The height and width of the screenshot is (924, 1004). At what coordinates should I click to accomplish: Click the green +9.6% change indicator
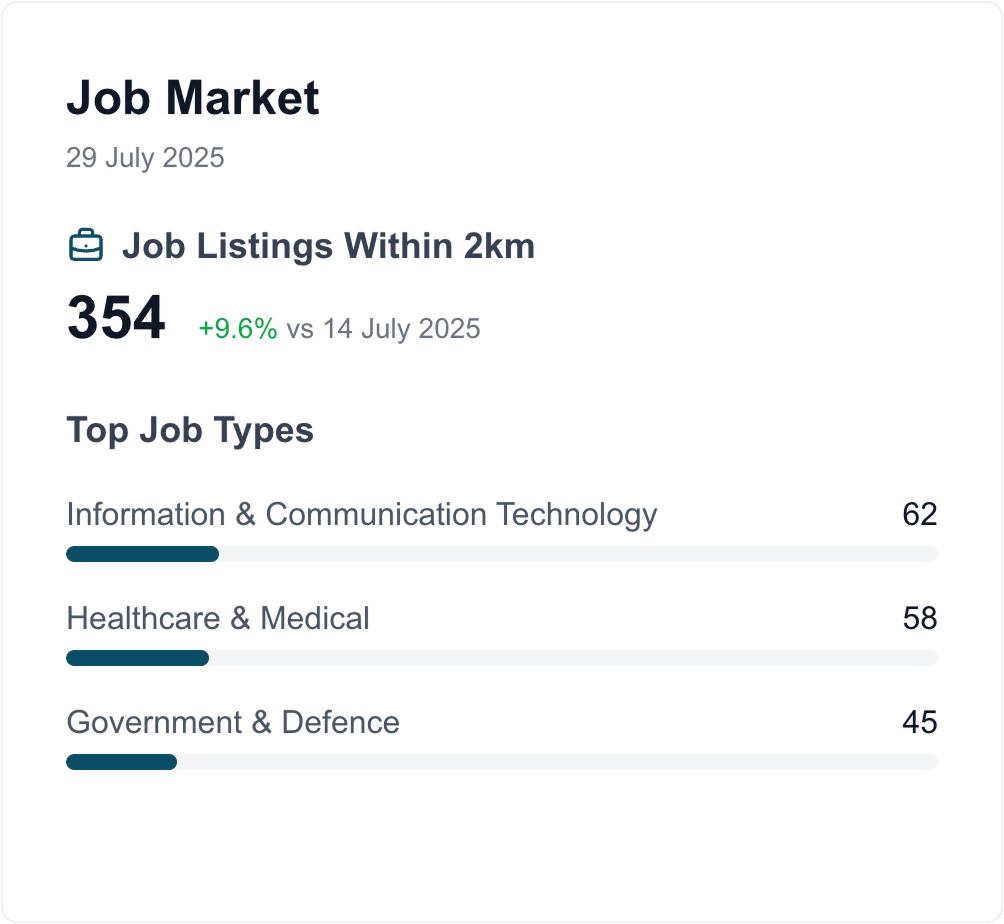237,329
